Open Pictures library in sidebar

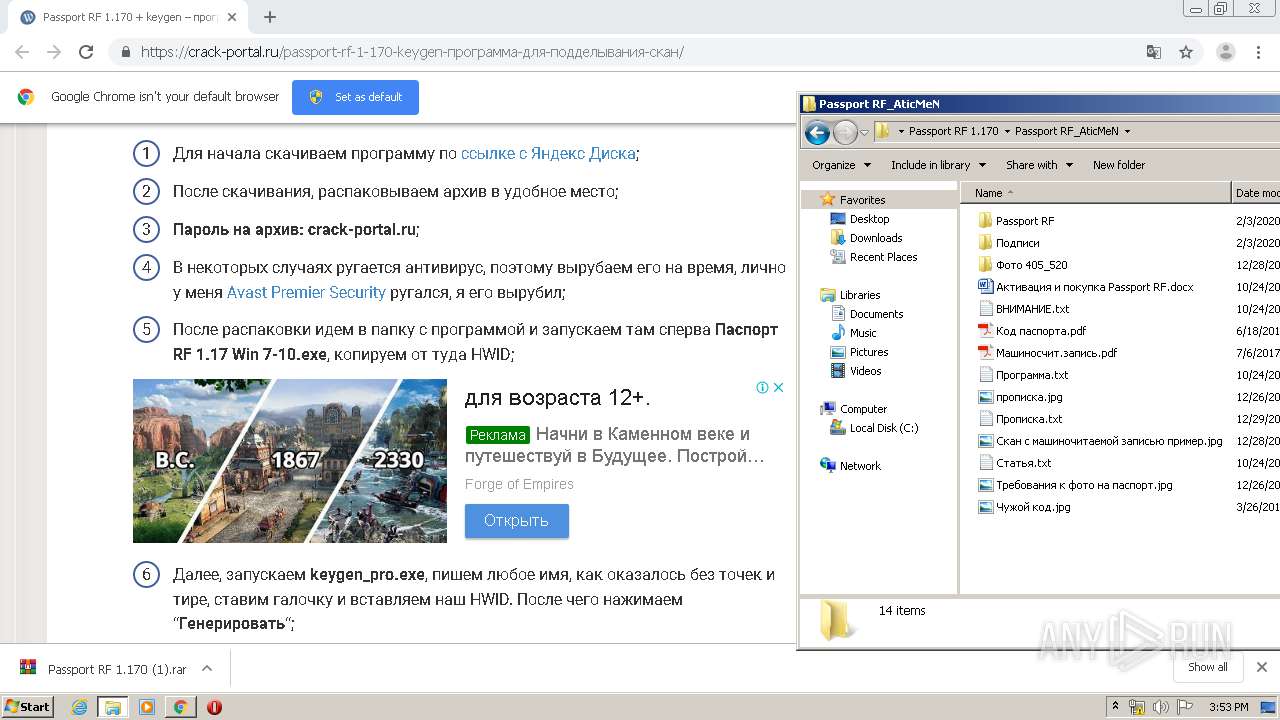click(859, 352)
